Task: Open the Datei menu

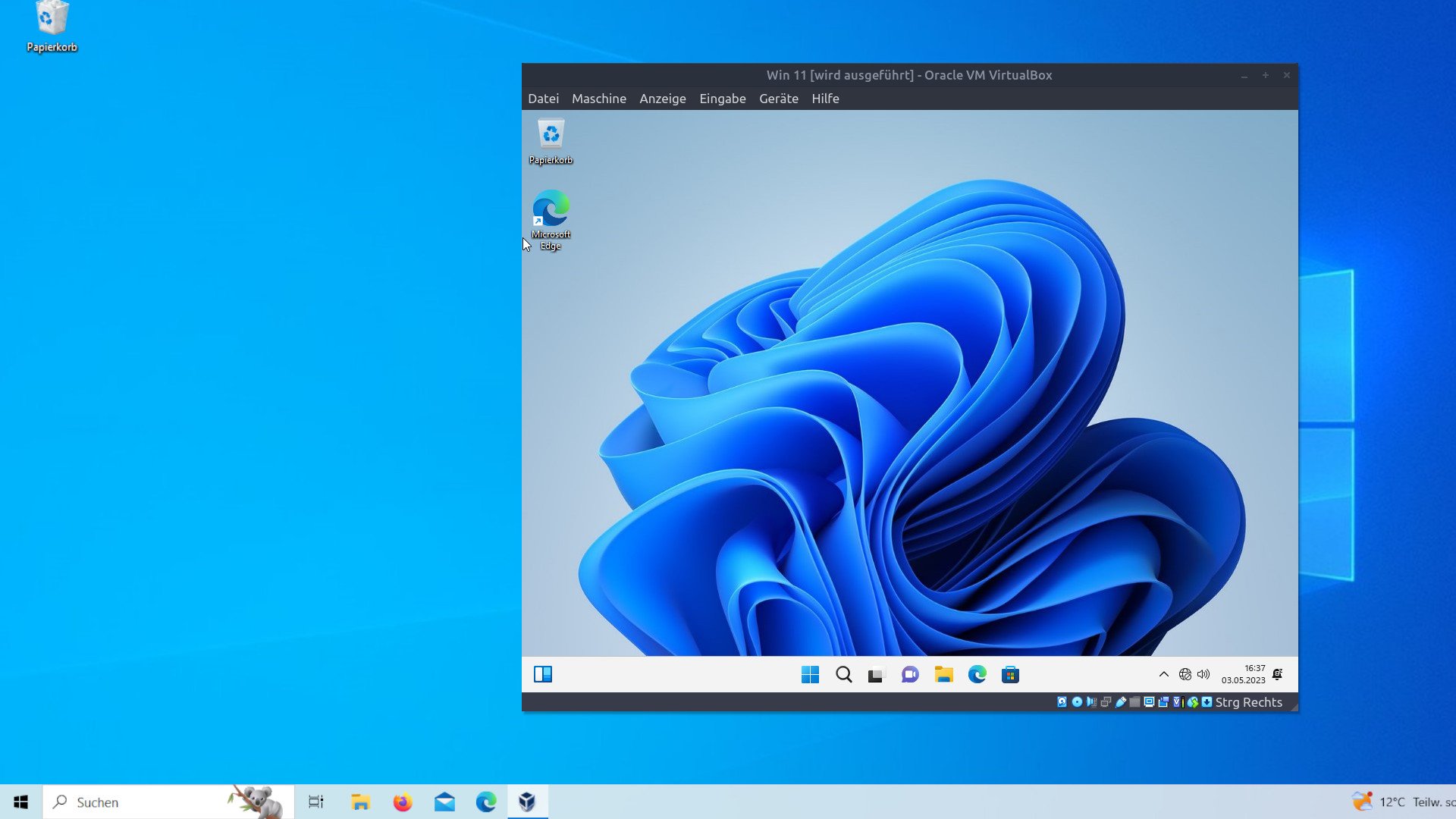Action: pos(543,99)
